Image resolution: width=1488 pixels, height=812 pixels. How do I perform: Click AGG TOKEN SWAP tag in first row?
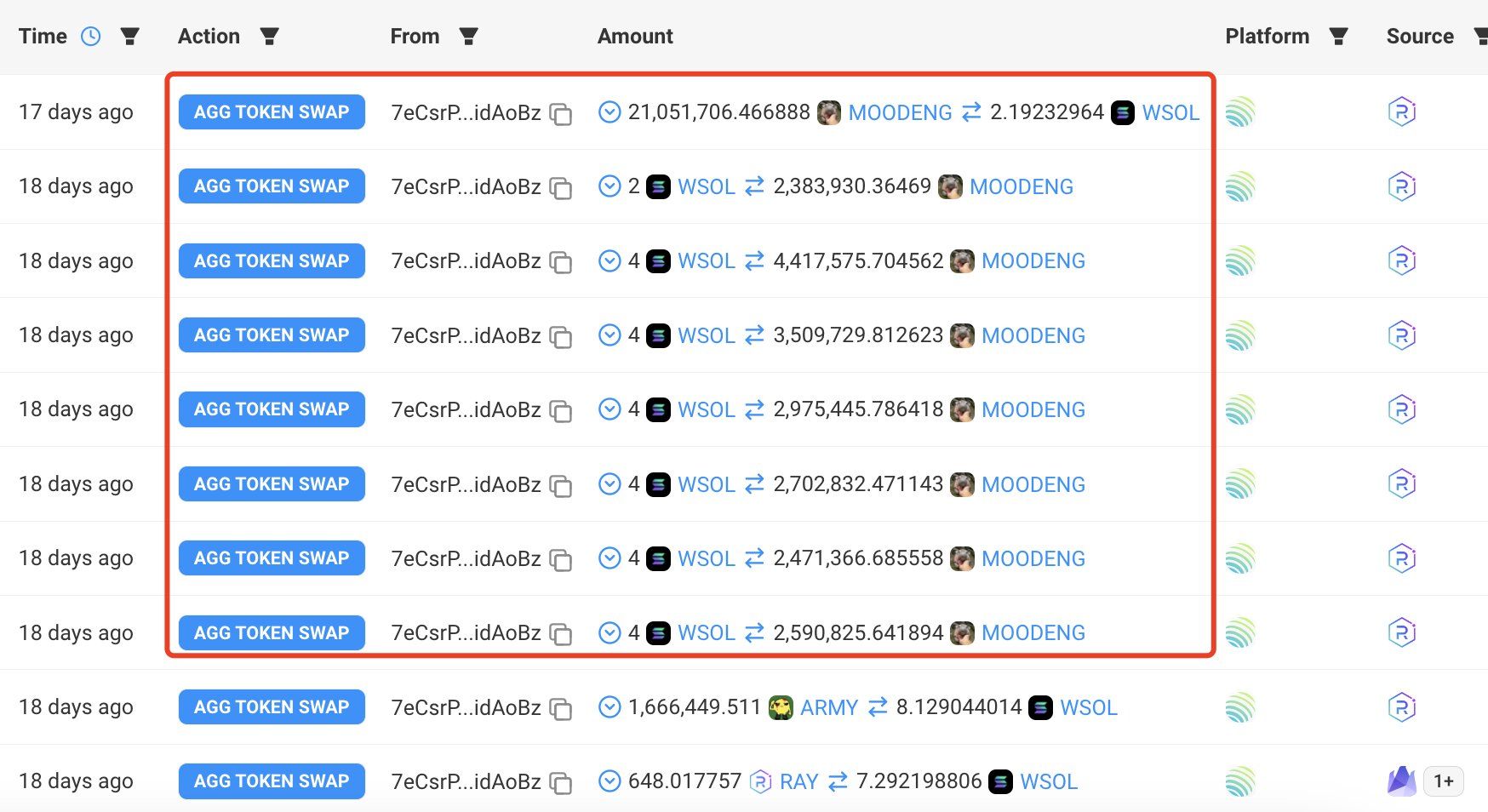coord(272,112)
